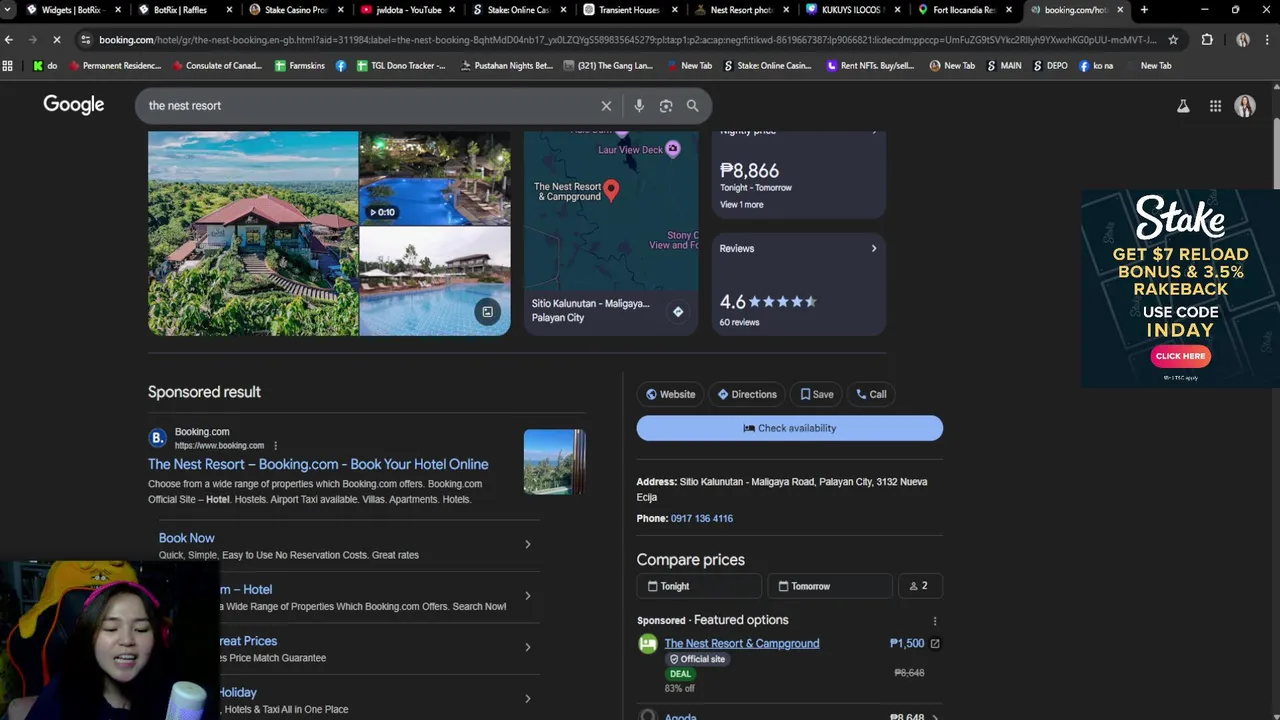The image size is (1280, 720).
Task: Open Consulate of Canad... bookmark
Action: pyautogui.click(x=215, y=66)
